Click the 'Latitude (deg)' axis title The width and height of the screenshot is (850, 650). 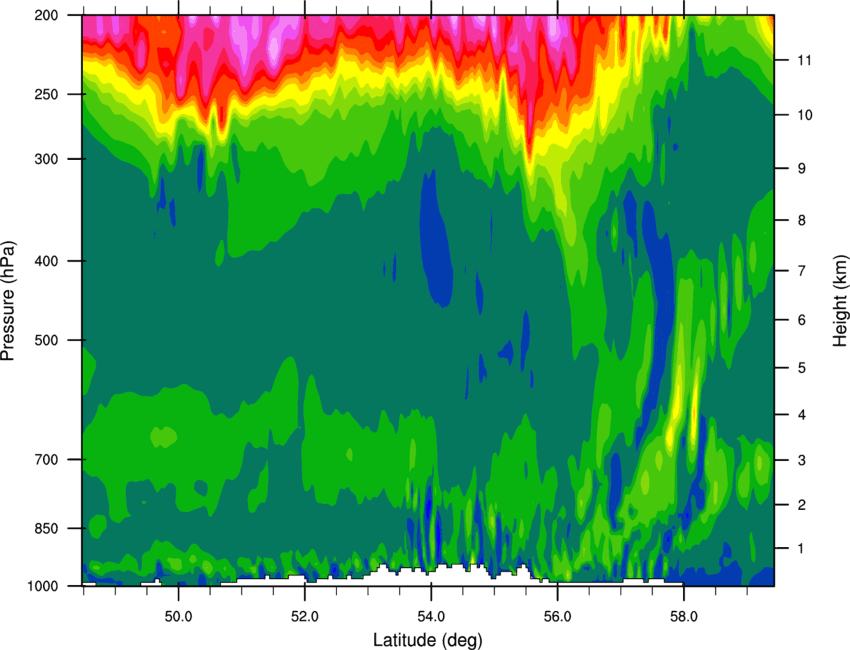[x=427, y=640]
